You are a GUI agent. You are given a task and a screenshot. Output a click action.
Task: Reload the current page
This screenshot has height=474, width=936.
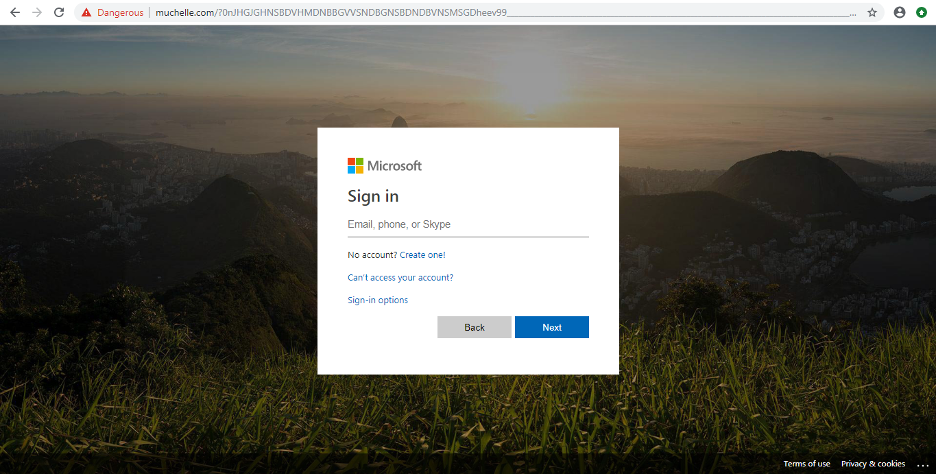click(x=59, y=13)
